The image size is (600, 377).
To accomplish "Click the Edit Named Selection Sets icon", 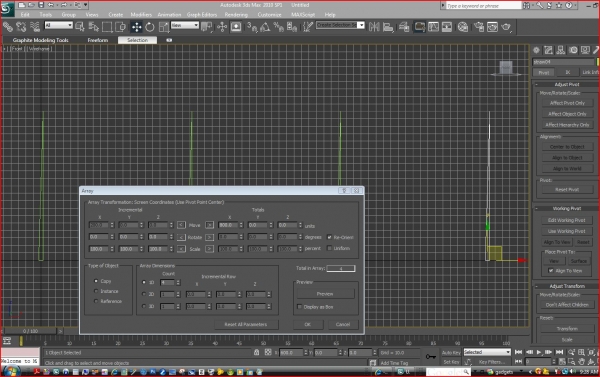I will tap(307, 27).
